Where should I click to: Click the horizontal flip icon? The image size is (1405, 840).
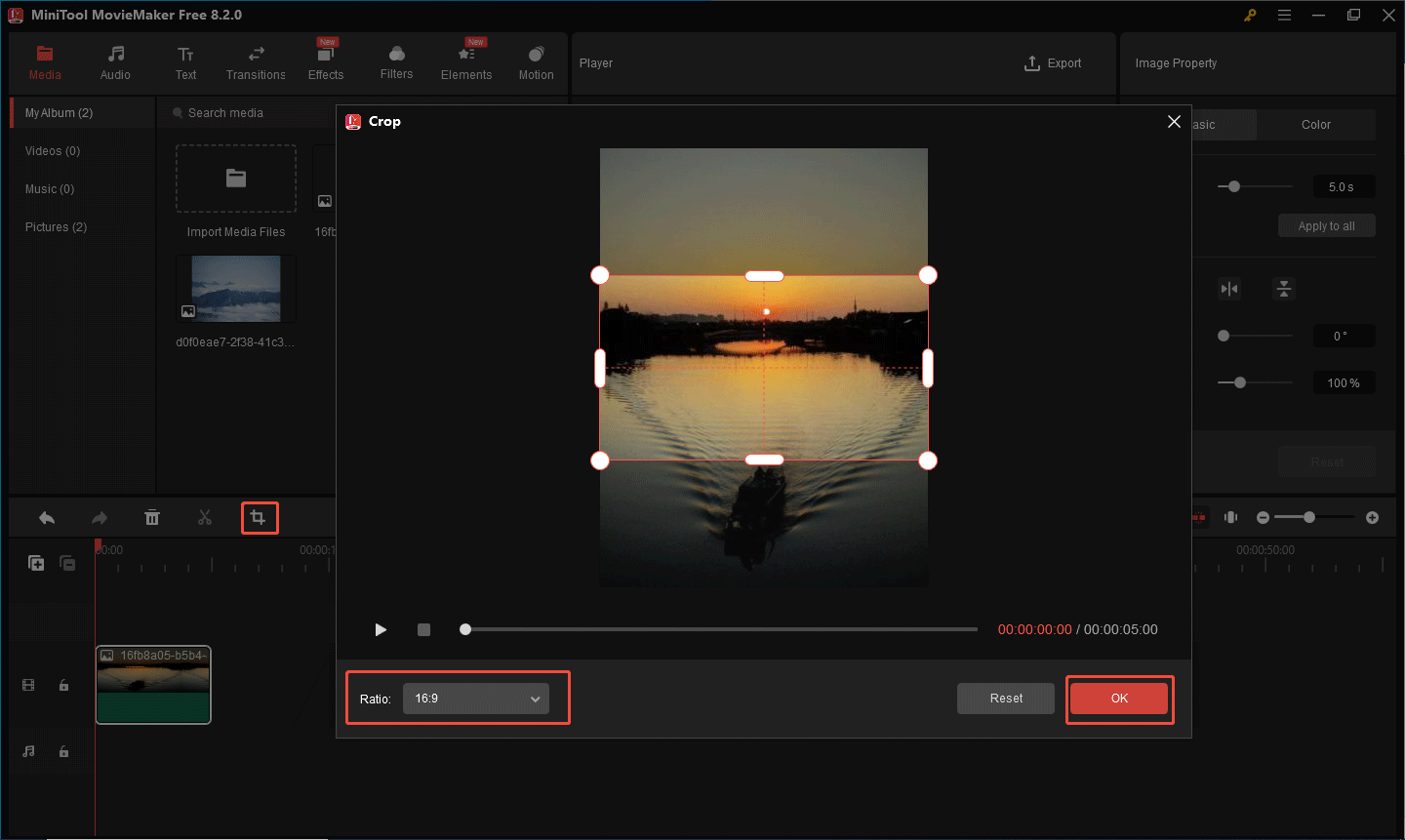point(1229,289)
